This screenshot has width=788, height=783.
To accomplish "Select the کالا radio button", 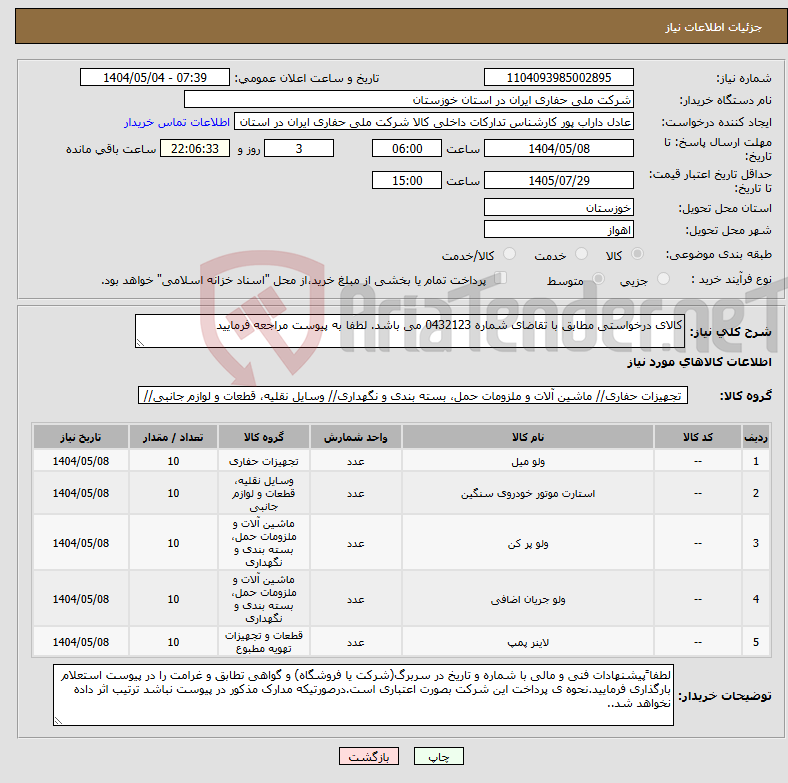I will coord(637,254).
